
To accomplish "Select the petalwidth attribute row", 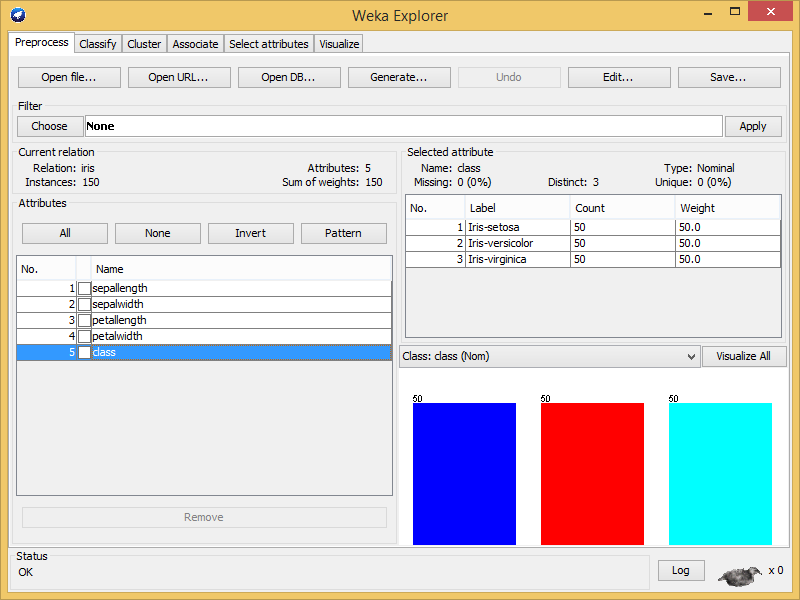I will [204, 336].
